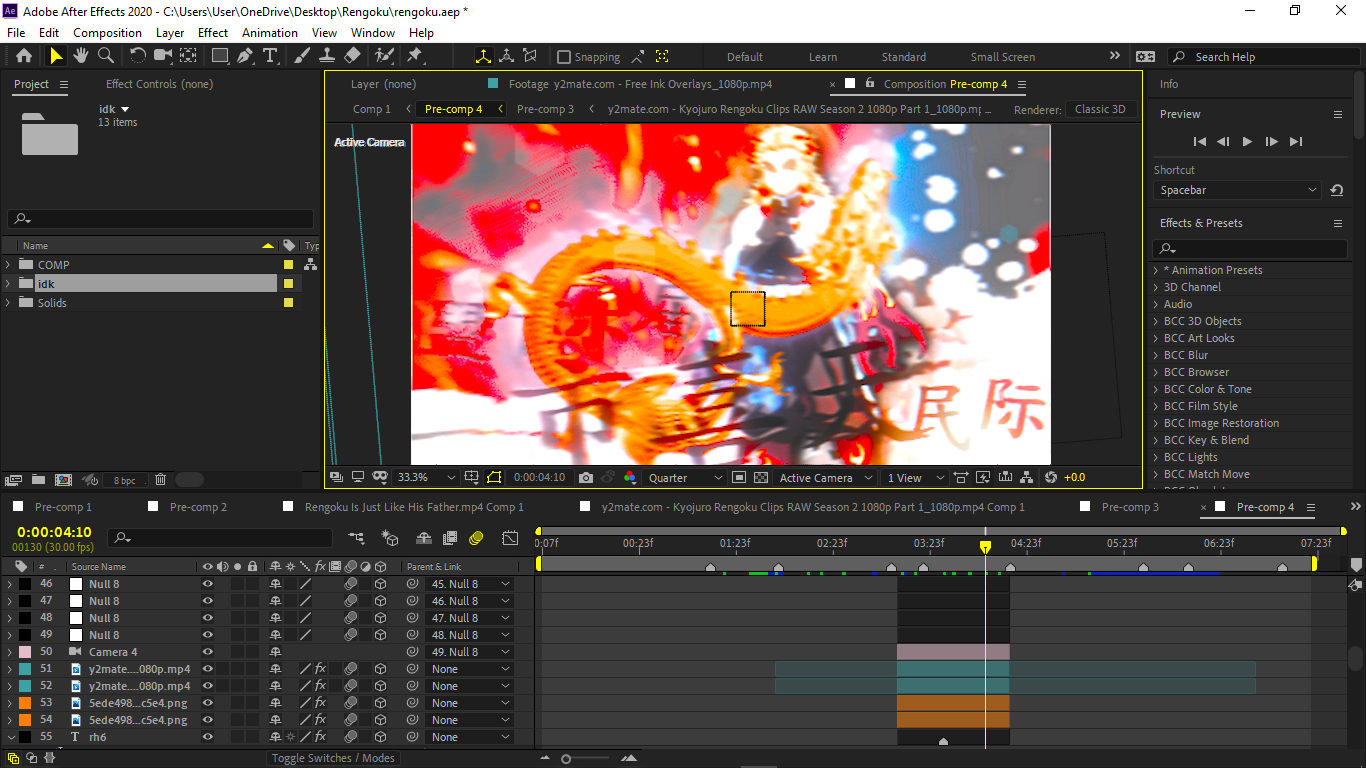Screen dimensions: 1366x768
Task: Select the Horizontal Type tool
Action: 270,56
